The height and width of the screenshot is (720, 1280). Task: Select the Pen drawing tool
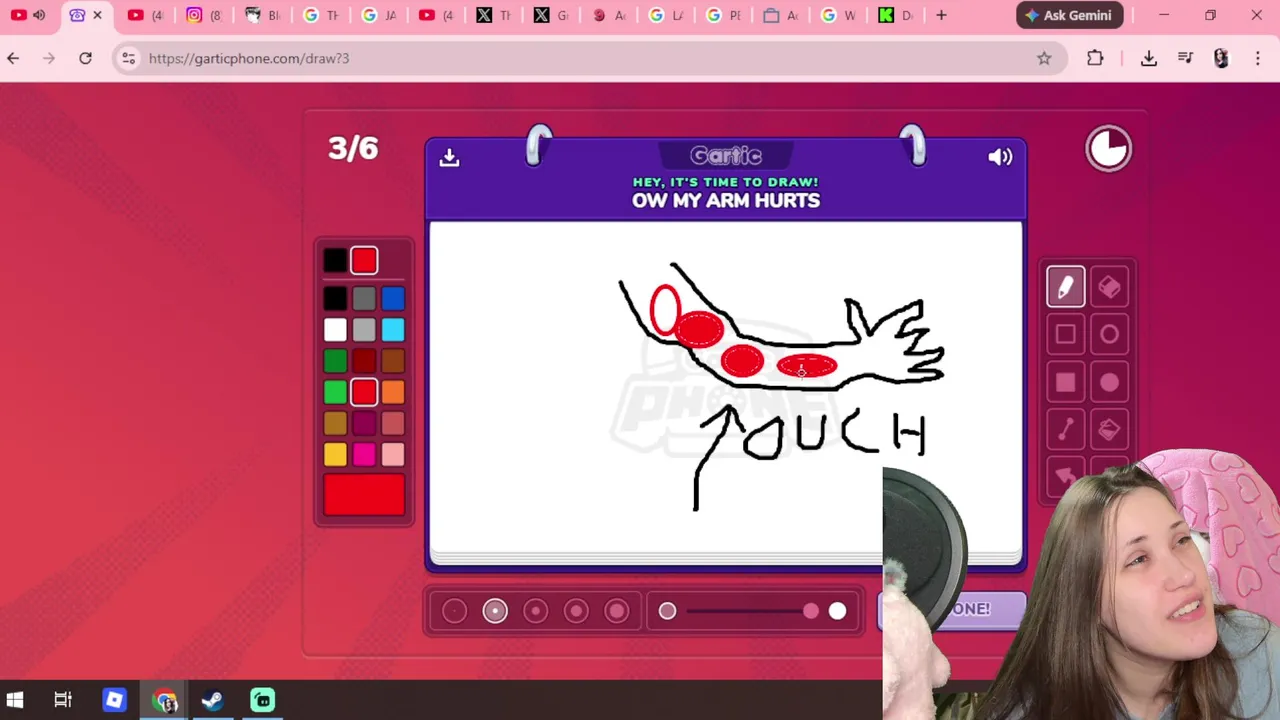[x=1065, y=287]
